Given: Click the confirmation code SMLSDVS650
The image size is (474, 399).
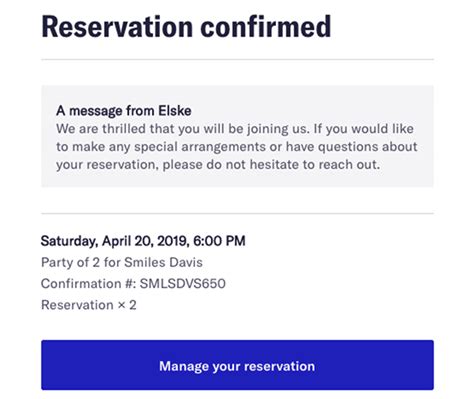Looking at the screenshot, I should (x=183, y=284).
